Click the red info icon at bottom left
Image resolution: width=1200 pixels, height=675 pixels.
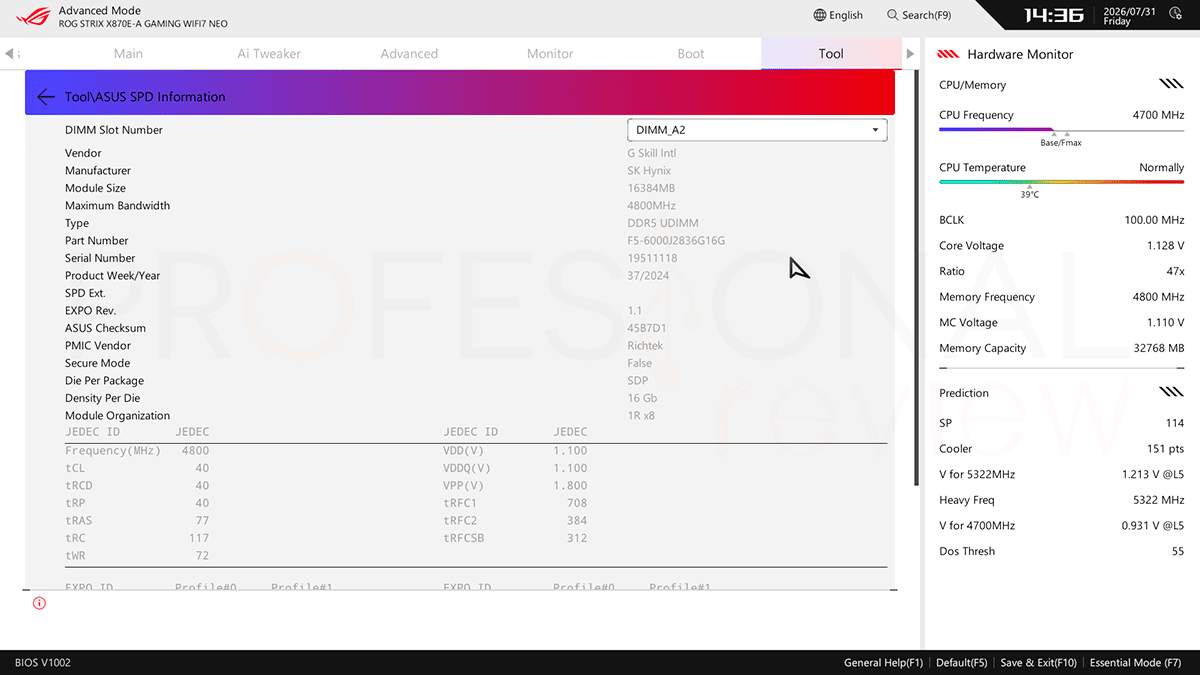39,603
